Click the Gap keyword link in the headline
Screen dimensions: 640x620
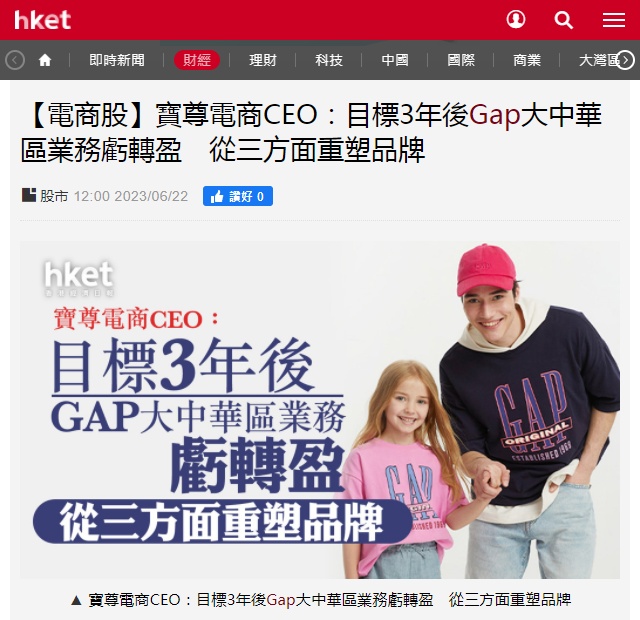pyautogui.click(x=494, y=115)
